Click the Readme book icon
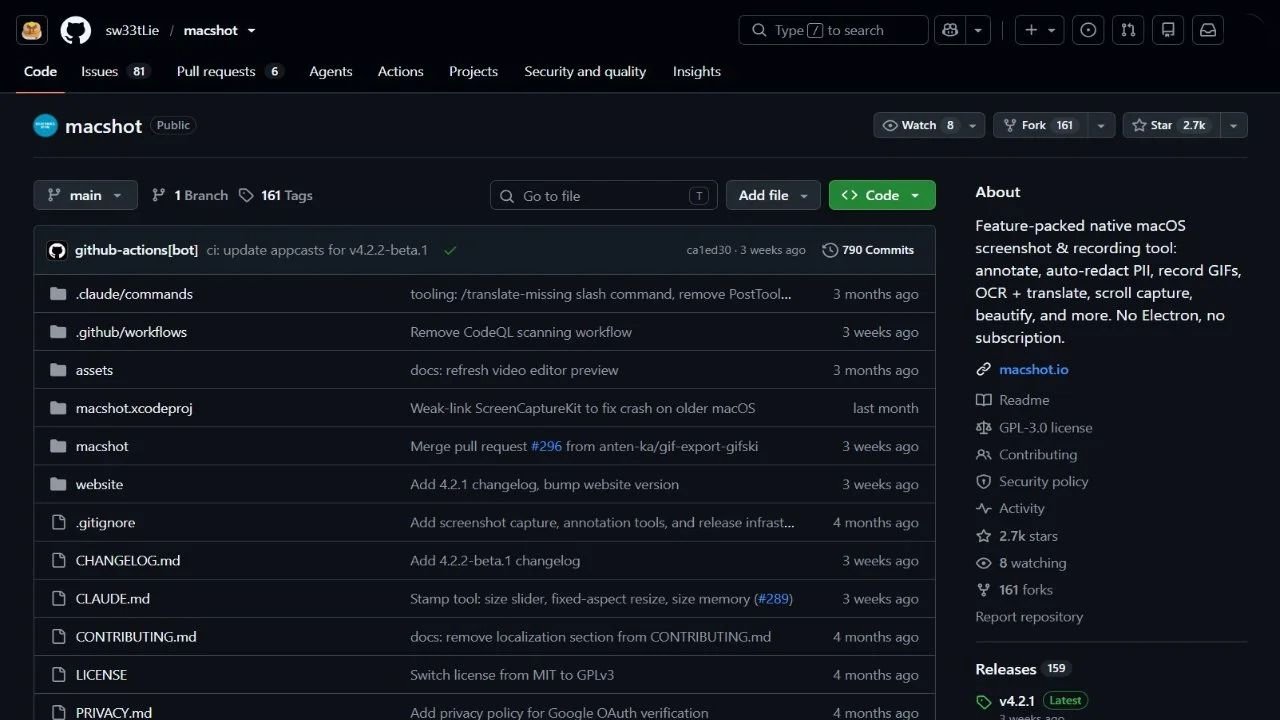Screen dimensions: 1280x720 984,400
